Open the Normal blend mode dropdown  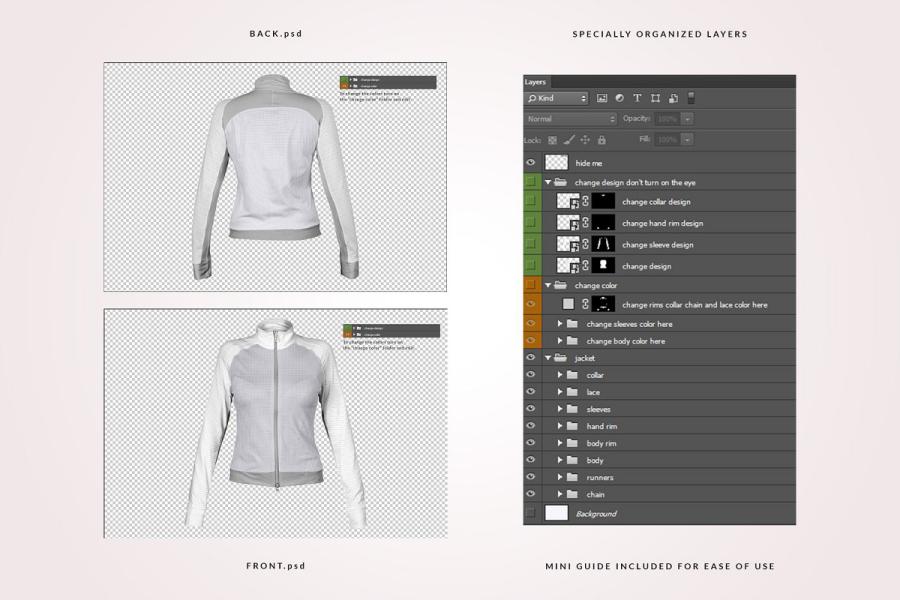tap(570, 119)
